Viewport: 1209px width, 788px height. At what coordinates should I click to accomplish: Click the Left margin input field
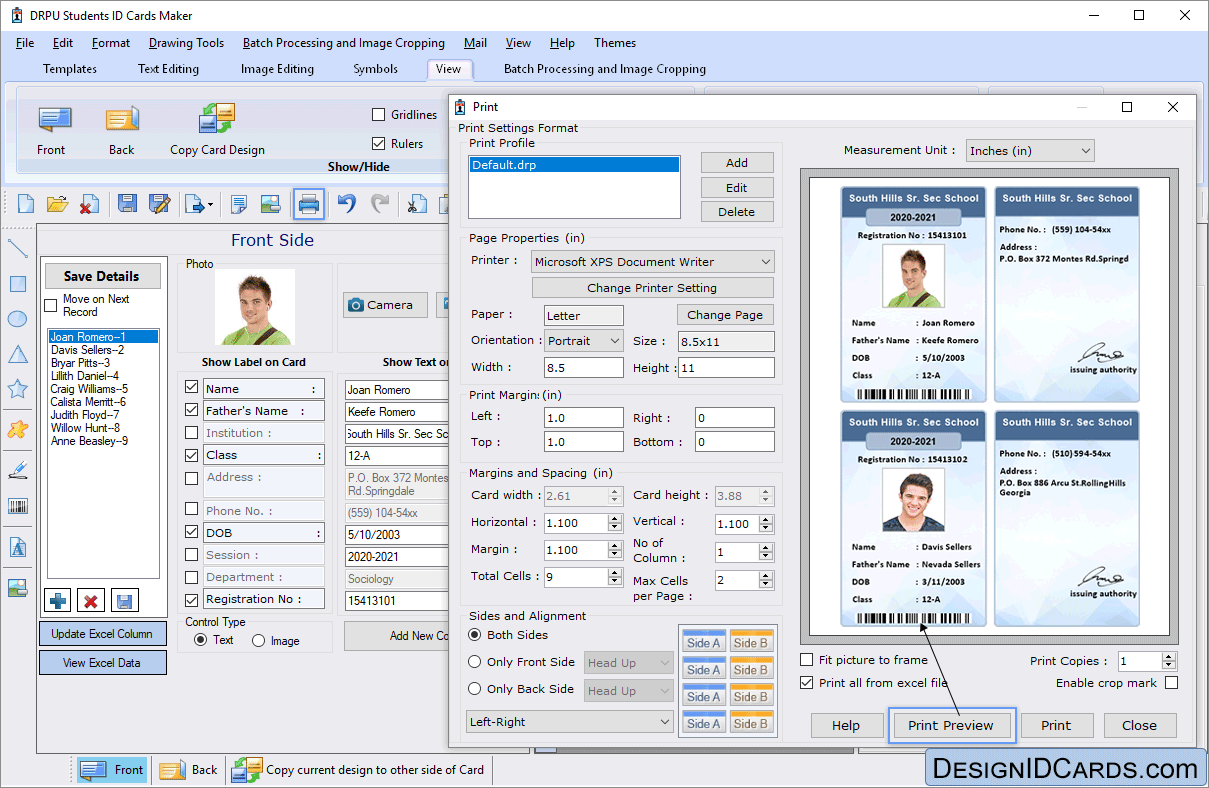click(x=584, y=418)
